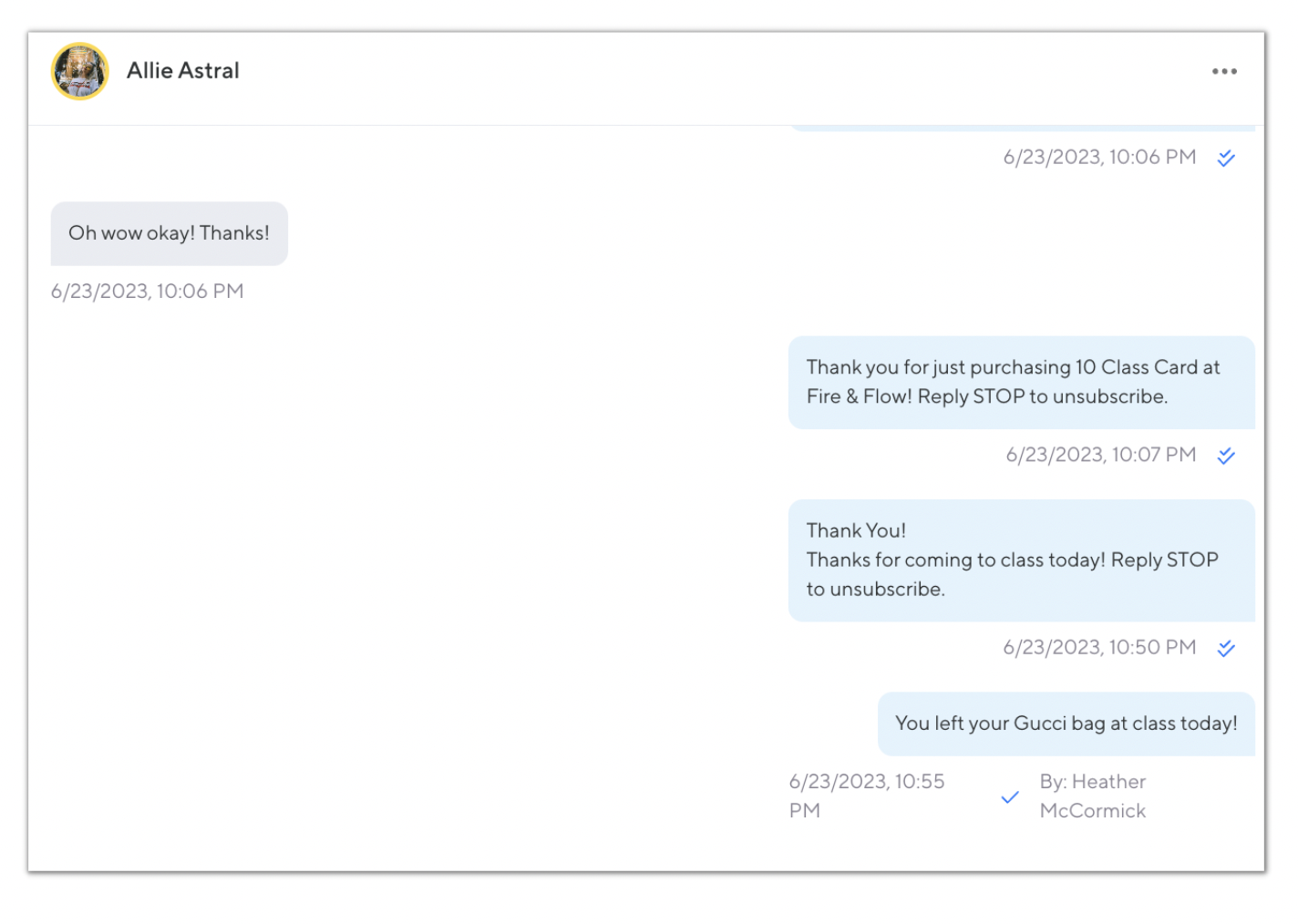Click the partially hidden message bubble at top
Screen dimensions: 1298x924
click(x=1021, y=128)
